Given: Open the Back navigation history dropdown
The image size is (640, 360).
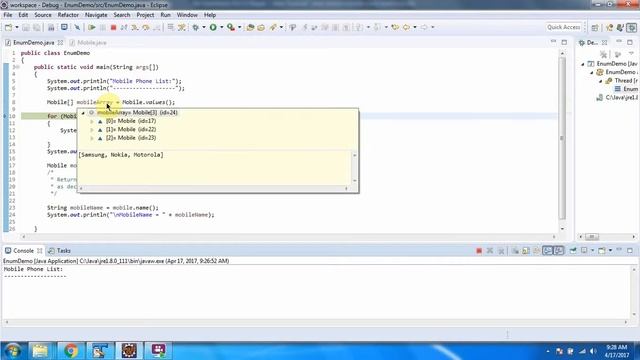Looking at the screenshot, I should [415, 27].
